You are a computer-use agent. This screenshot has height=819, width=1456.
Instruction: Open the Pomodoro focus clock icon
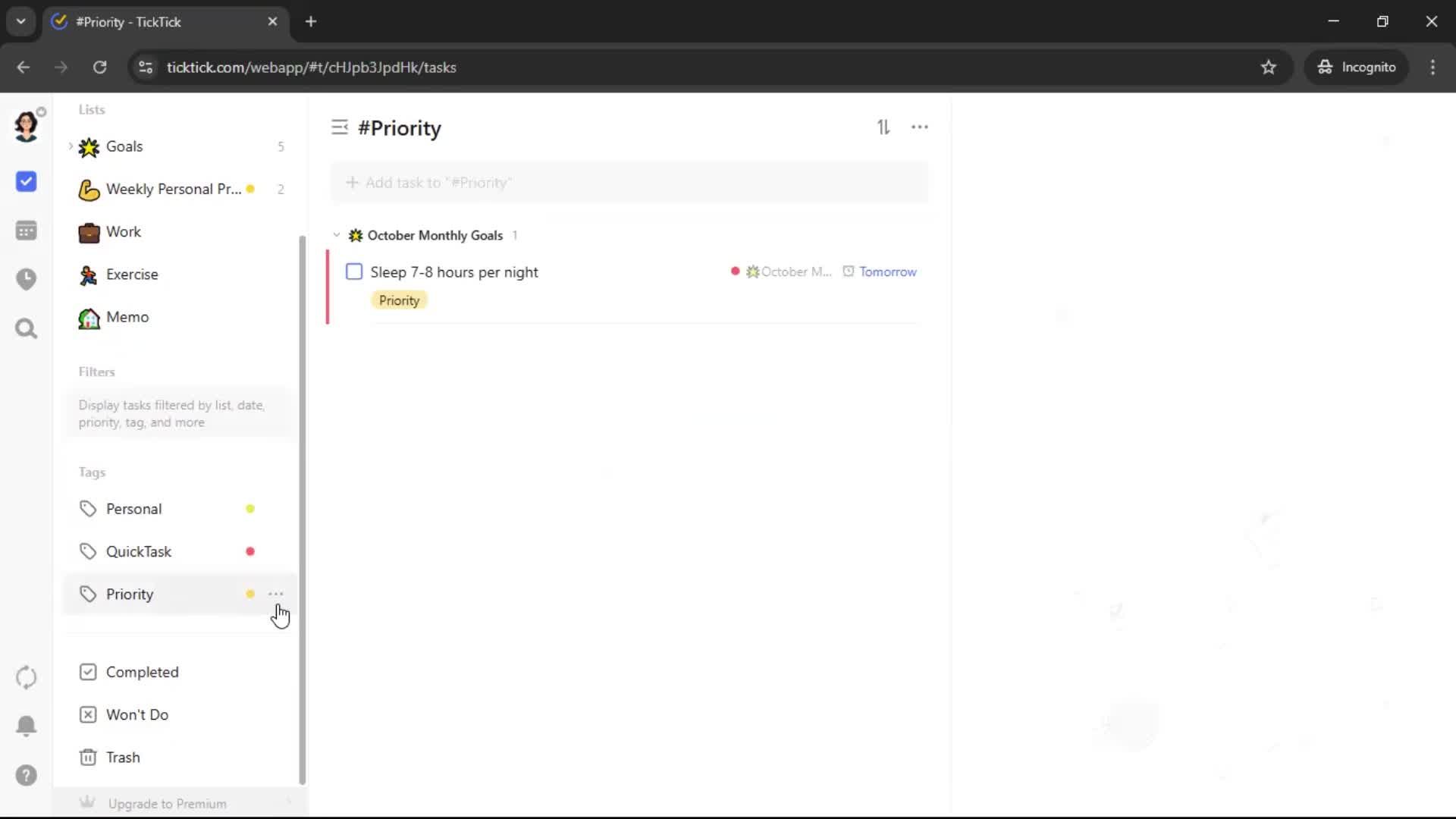click(26, 279)
